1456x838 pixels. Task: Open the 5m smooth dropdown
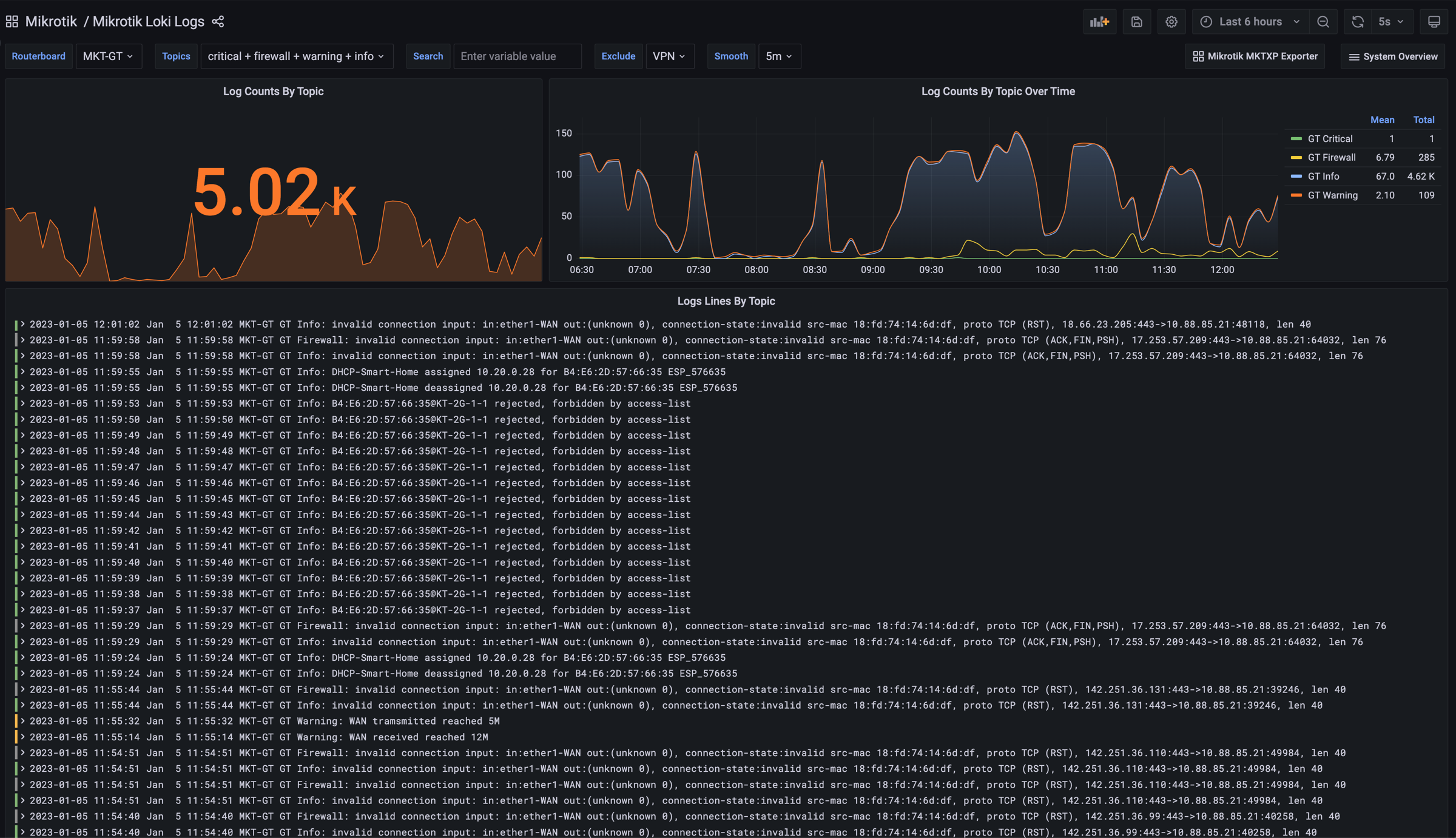point(780,56)
